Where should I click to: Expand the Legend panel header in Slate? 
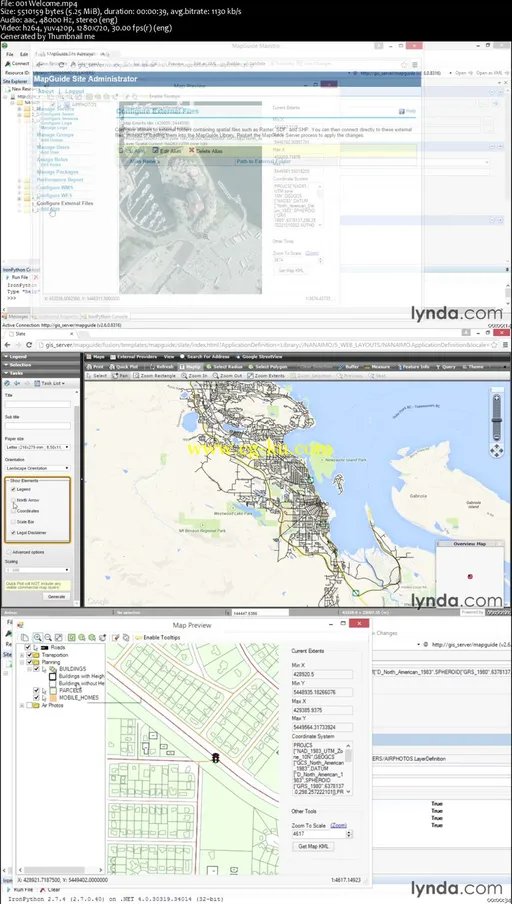pyautogui.click(x=40, y=357)
